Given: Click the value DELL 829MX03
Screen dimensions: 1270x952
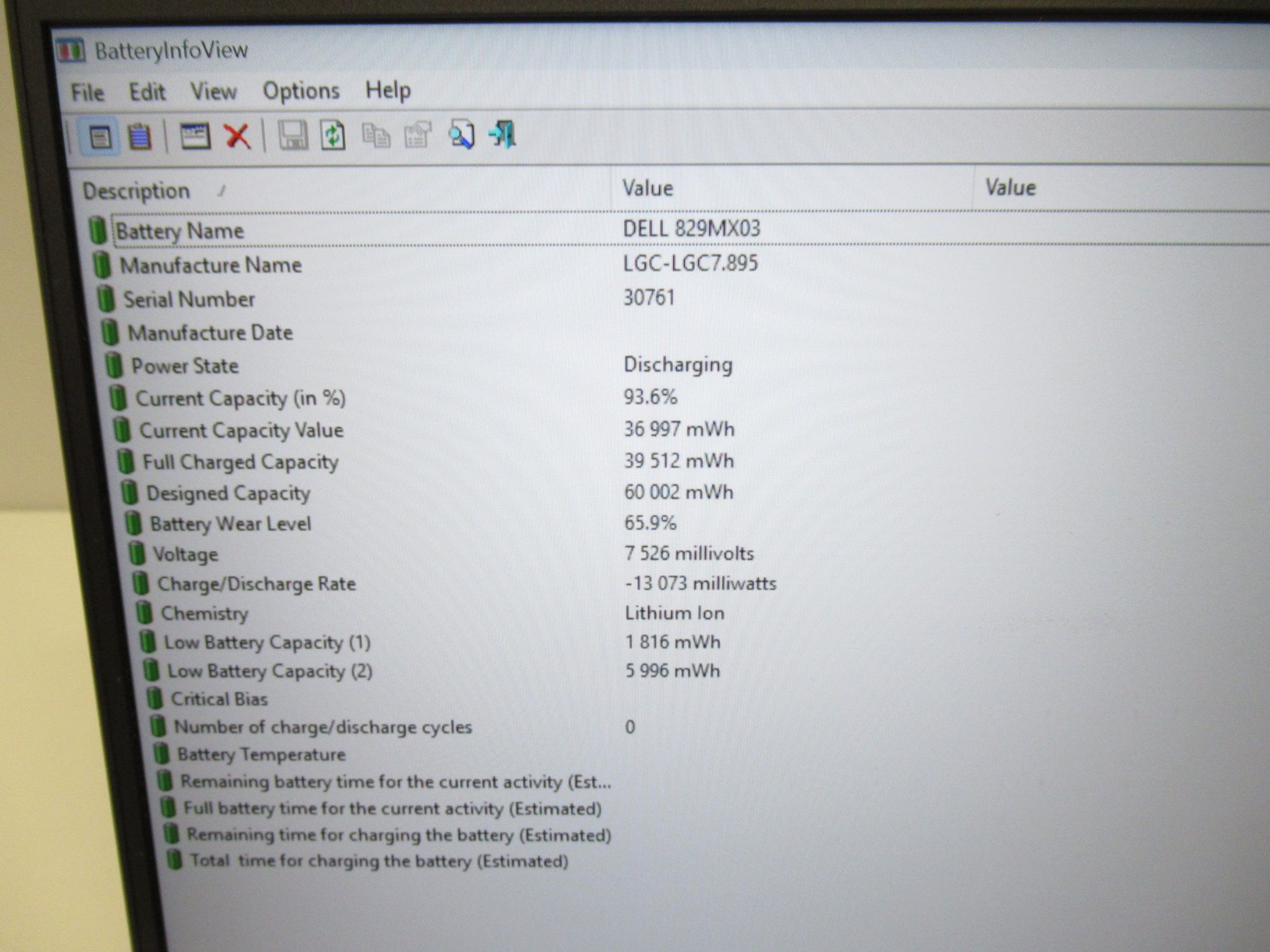Looking at the screenshot, I should coord(691,229).
